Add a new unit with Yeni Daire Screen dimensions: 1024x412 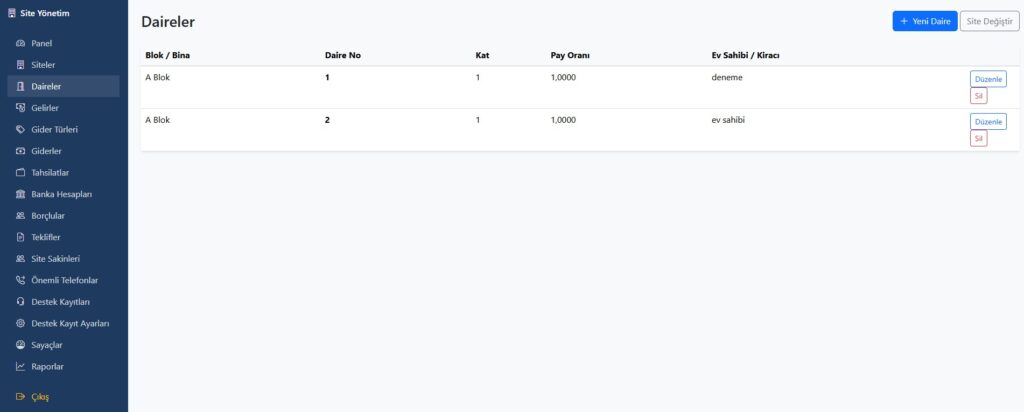click(924, 21)
